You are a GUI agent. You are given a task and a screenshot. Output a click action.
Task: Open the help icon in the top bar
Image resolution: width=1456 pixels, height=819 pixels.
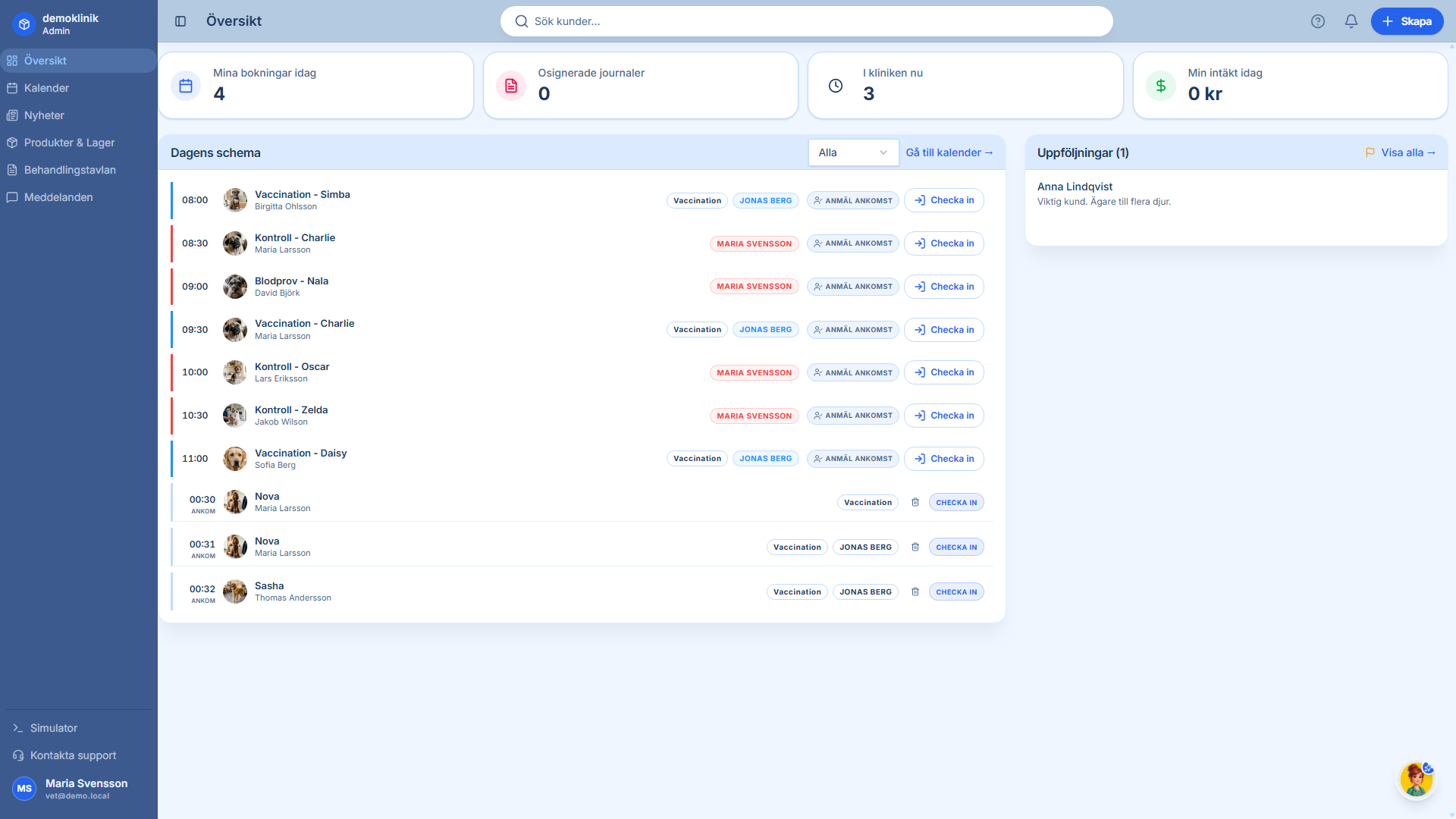[1318, 21]
